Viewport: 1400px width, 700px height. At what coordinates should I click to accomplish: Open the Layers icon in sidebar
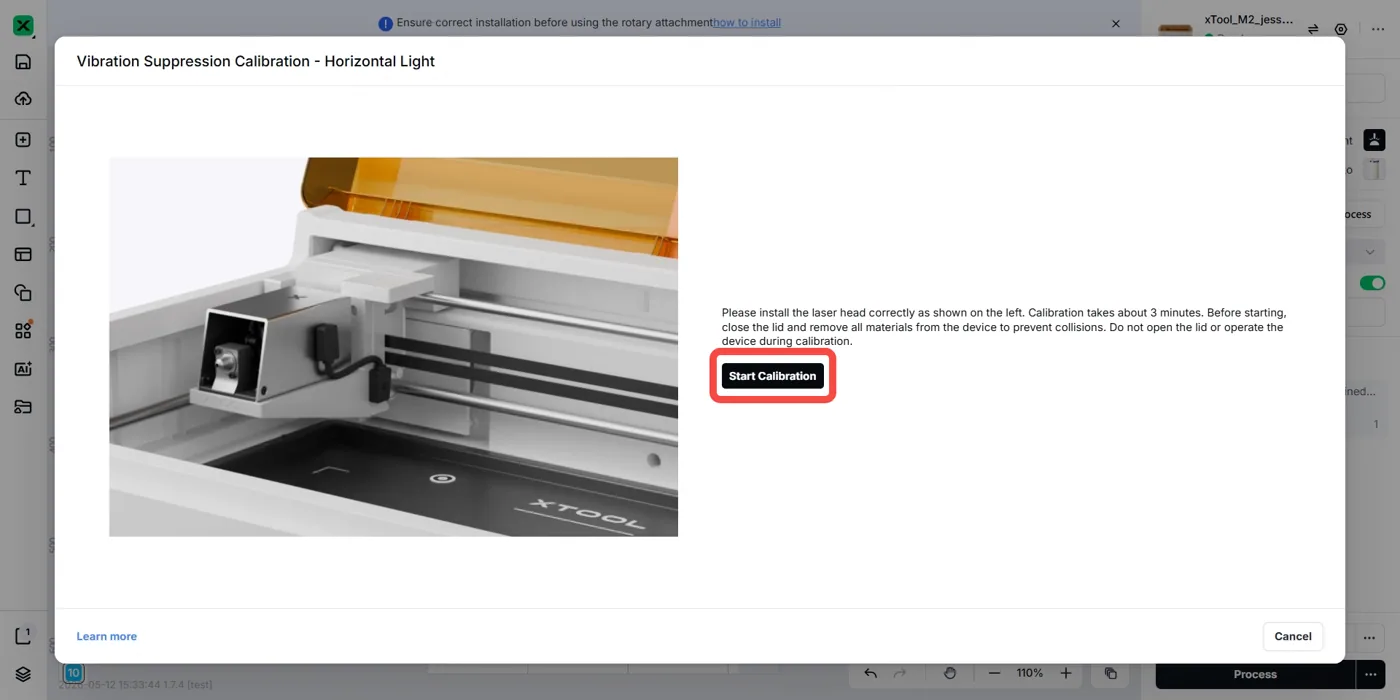pyautogui.click(x=23, y=674)
